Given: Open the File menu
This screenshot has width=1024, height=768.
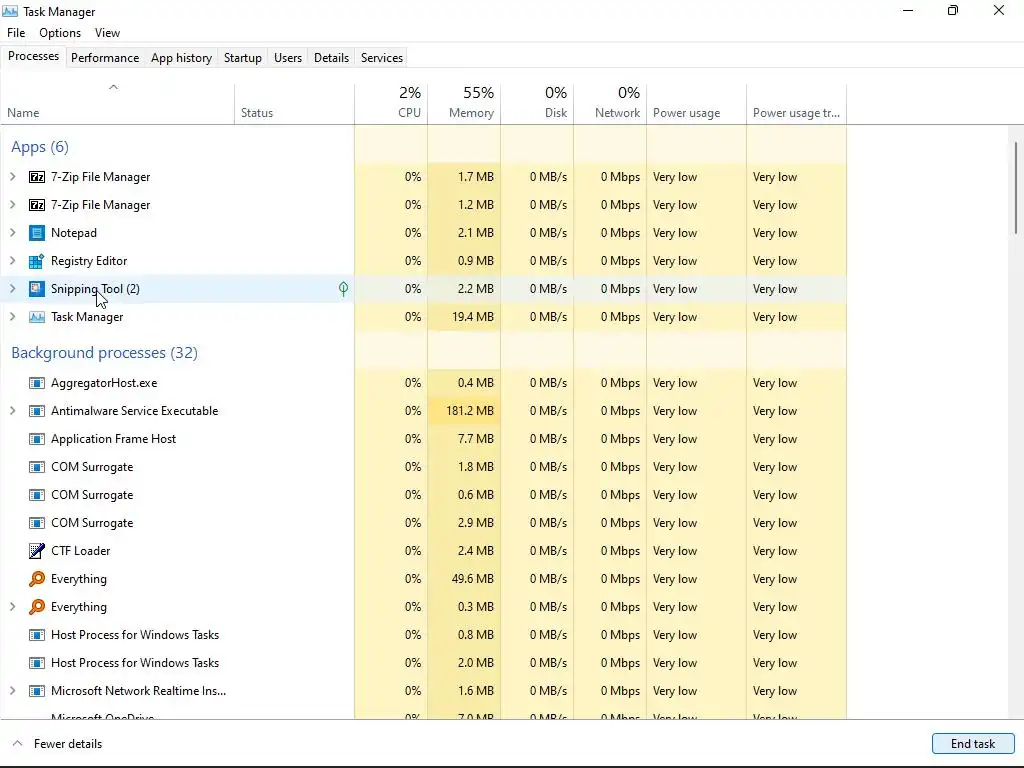Looking at the screenshot, I should pos(16,33).
